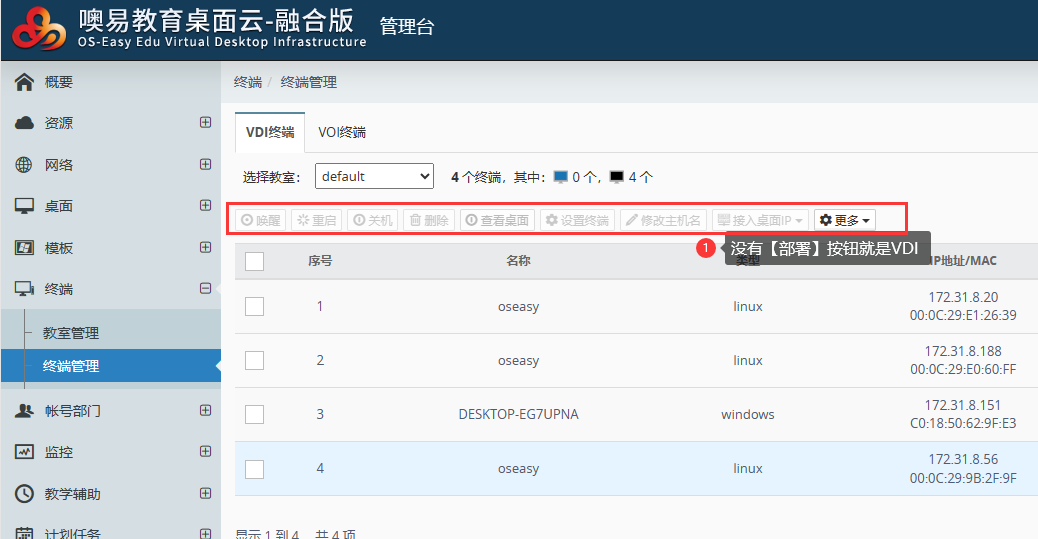Select the checkbox for terminal row 1
The height and width of the screenshot is (539, 1038).
254,306
